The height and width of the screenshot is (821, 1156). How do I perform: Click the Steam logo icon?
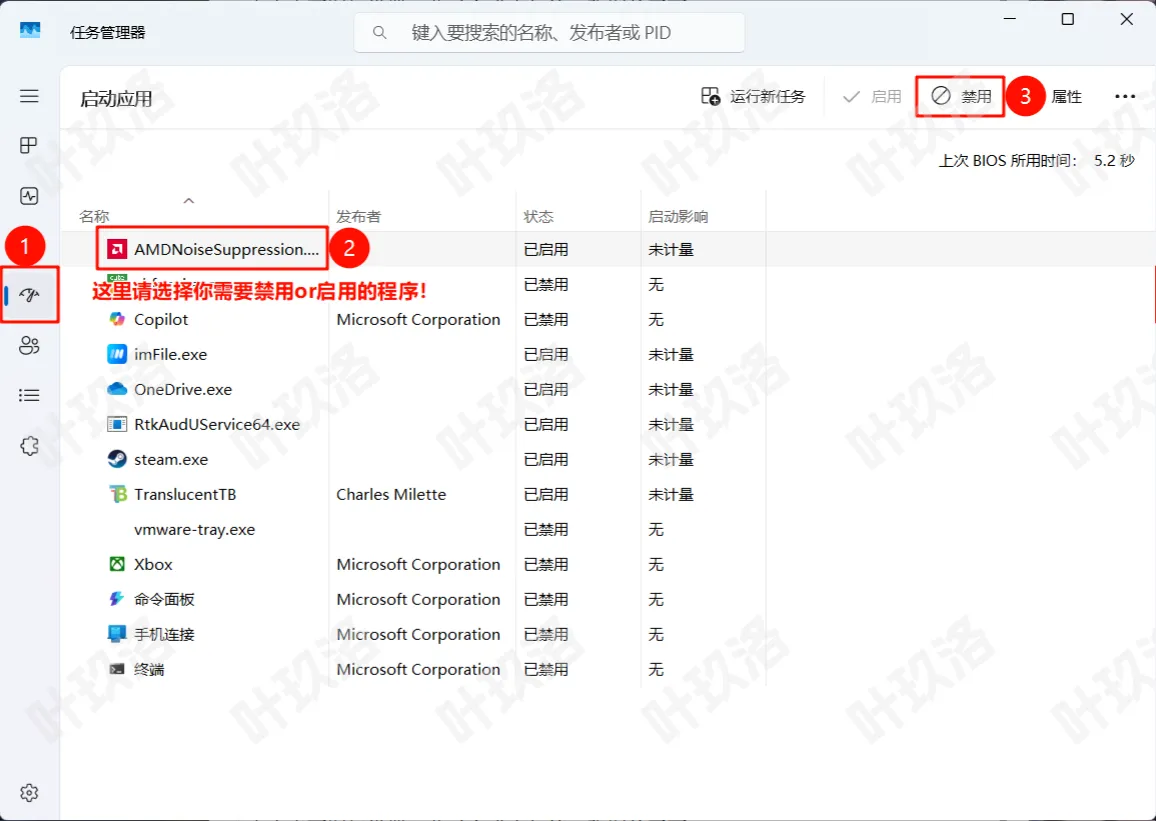tap(116, 459)
